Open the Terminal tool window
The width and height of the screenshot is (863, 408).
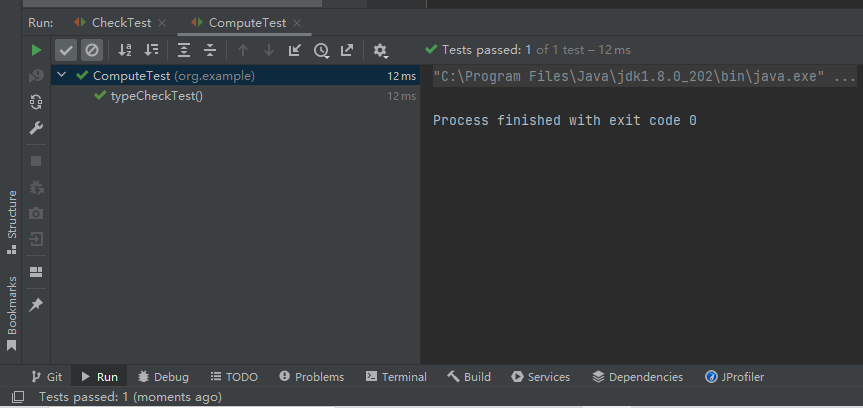click(396, 377)
